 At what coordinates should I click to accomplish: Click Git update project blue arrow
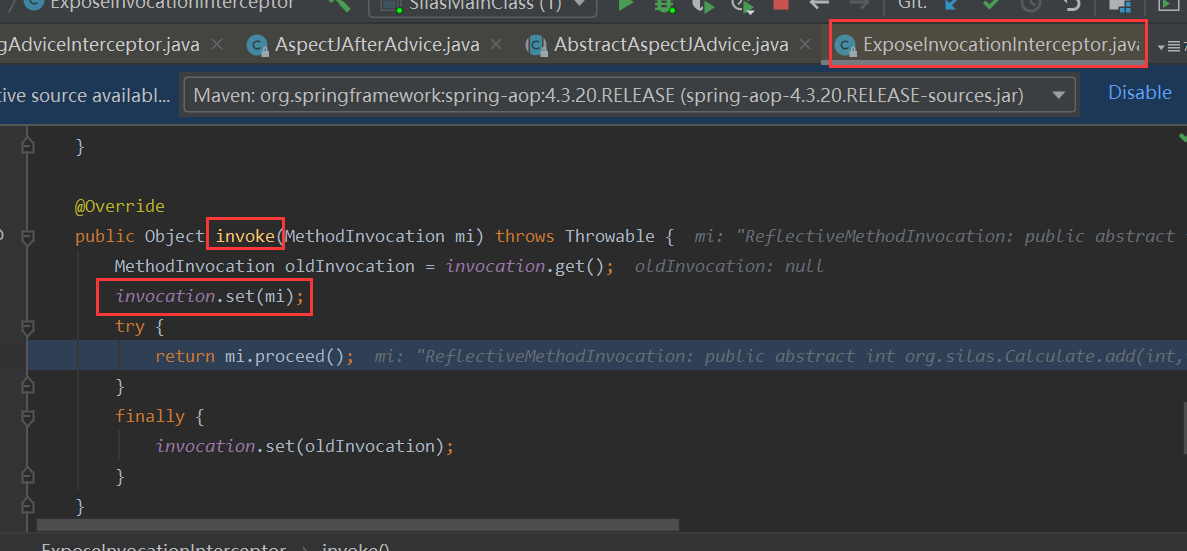click(952, 4)
